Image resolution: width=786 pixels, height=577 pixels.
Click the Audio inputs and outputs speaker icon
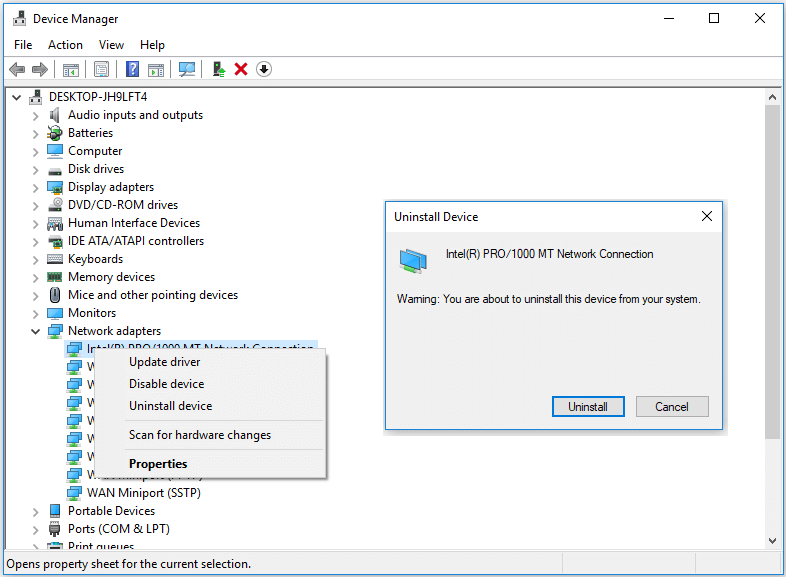pyautogui.click(x=55, y=115)
